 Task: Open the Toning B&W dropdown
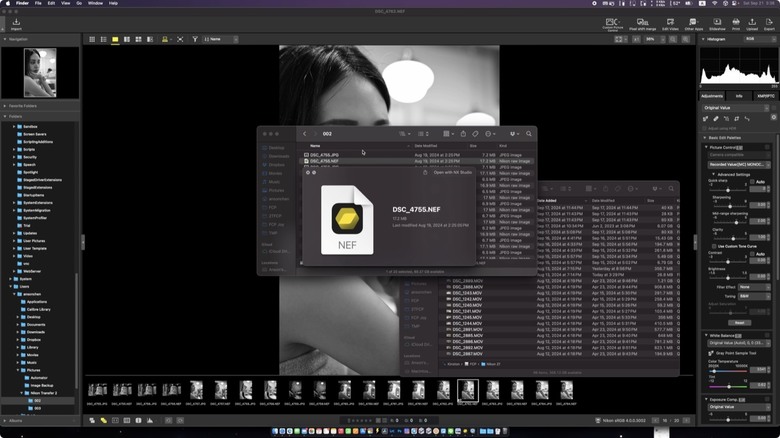click(x=754, y=296)
